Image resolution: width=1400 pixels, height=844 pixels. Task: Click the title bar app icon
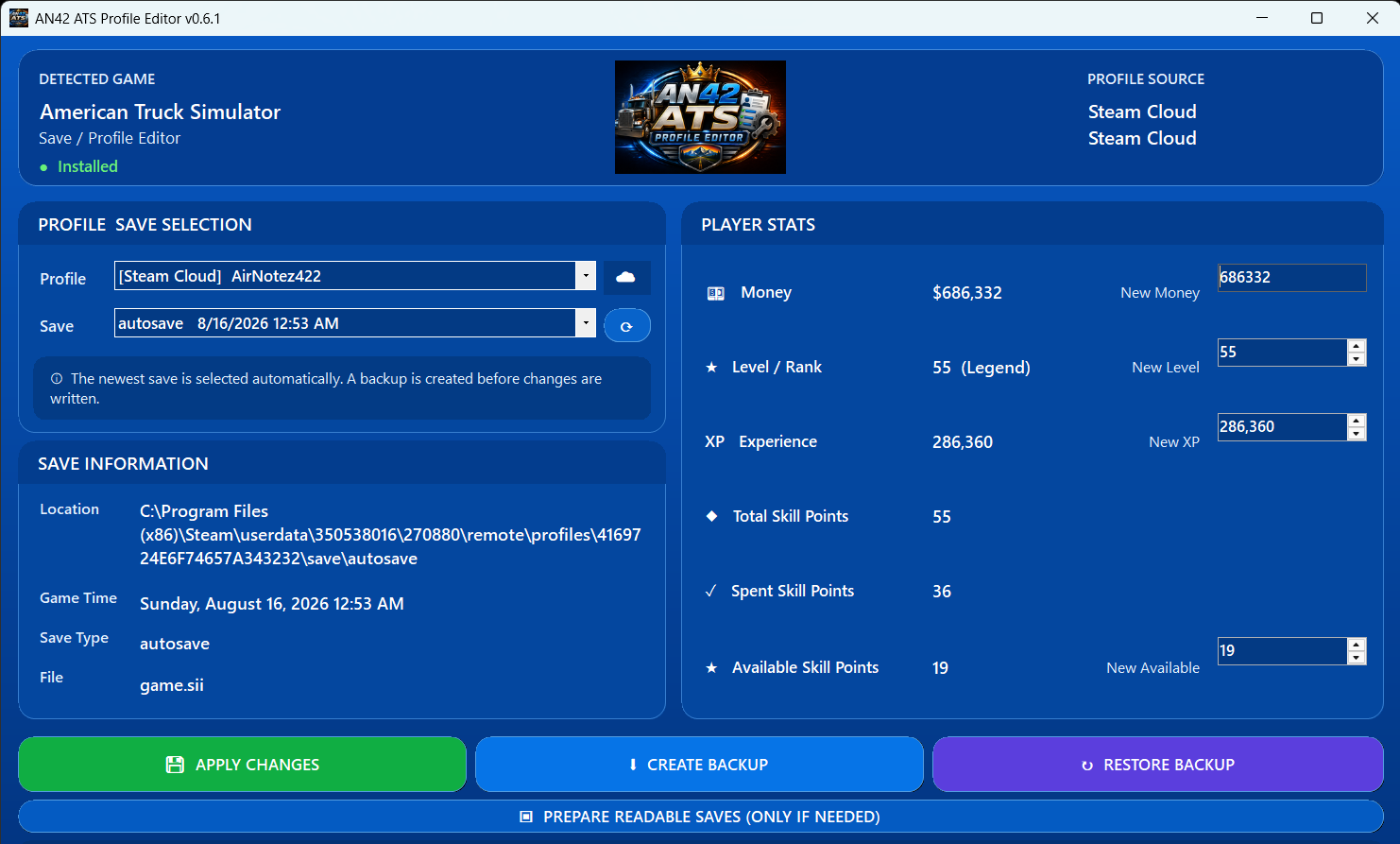(18, 18)
